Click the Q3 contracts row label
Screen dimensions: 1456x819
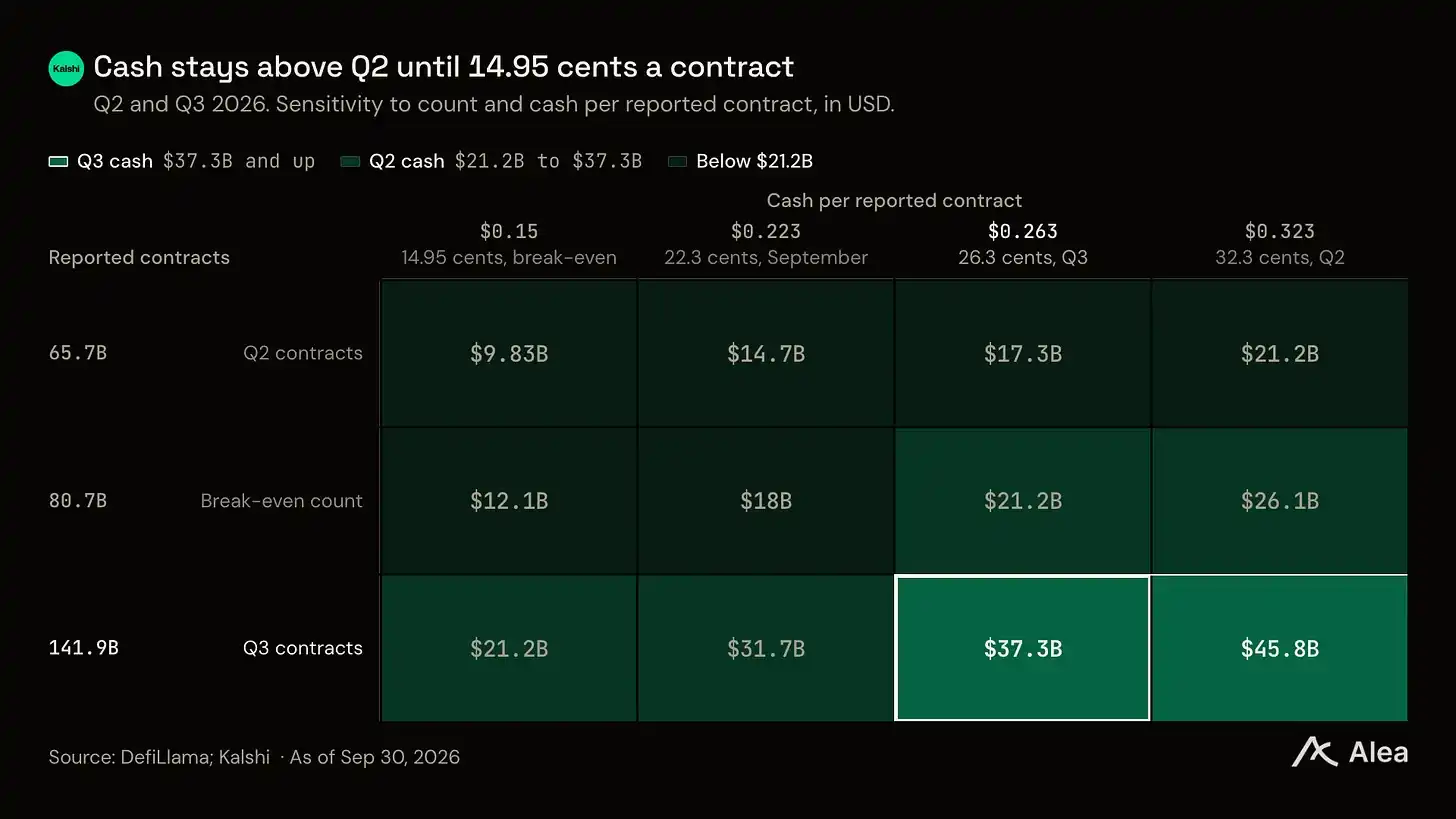[302, 648]
